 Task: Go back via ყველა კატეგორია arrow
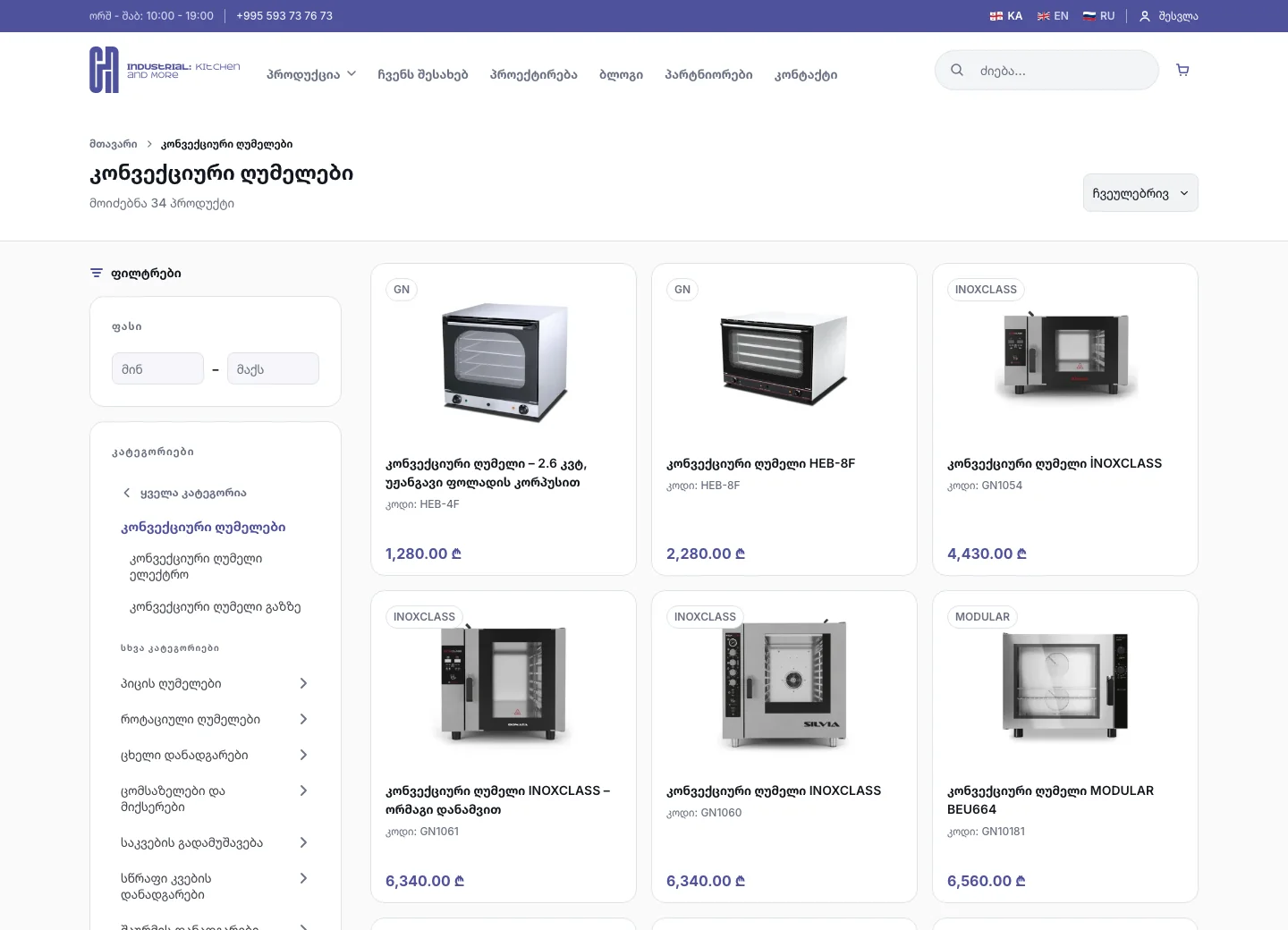[126, 493]
